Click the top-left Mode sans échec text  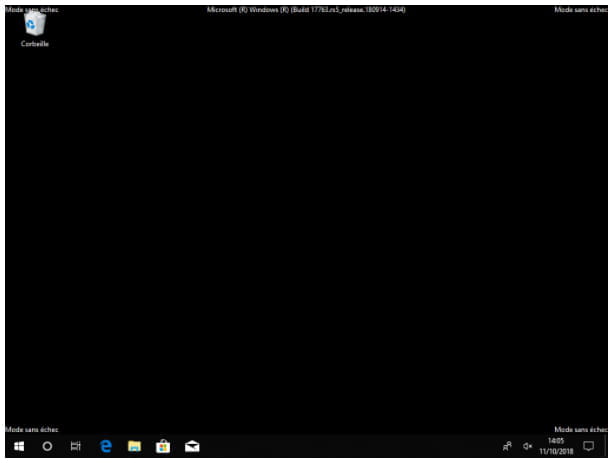pos(32,9)
